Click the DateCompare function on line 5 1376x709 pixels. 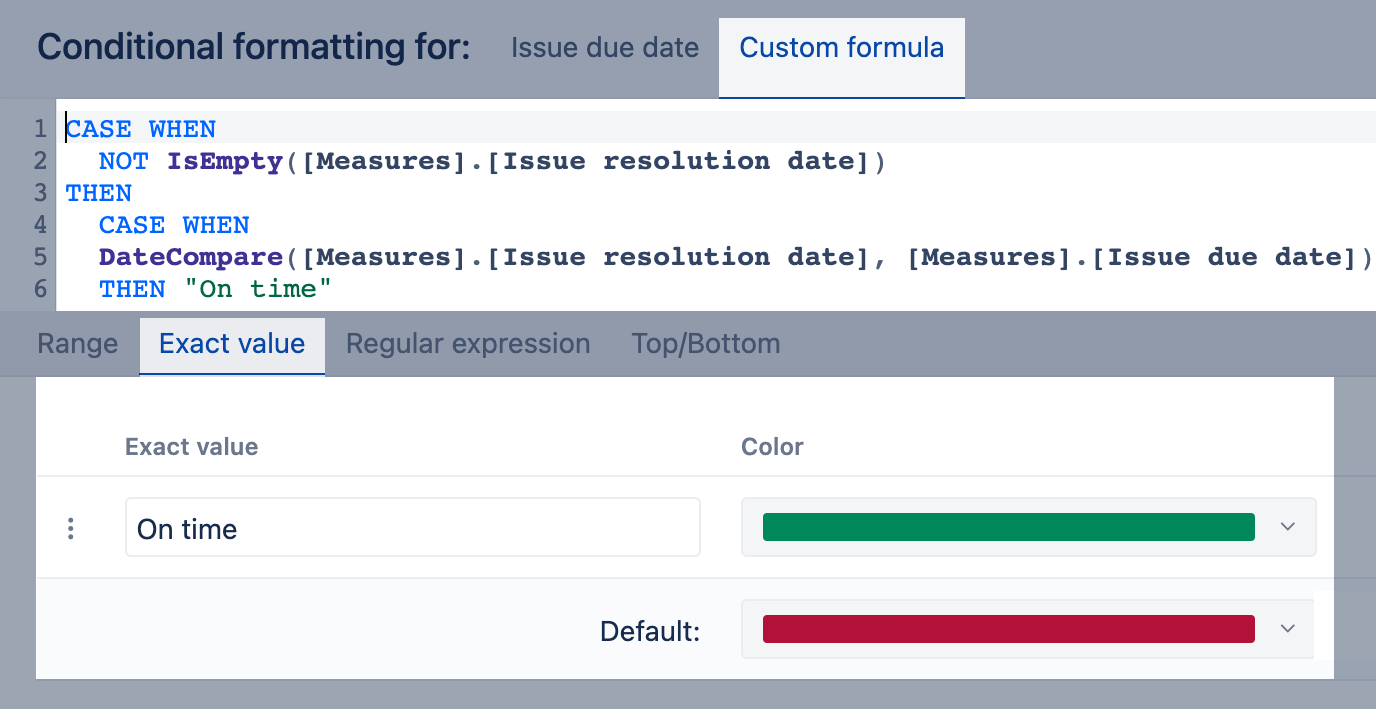(190, 257)
